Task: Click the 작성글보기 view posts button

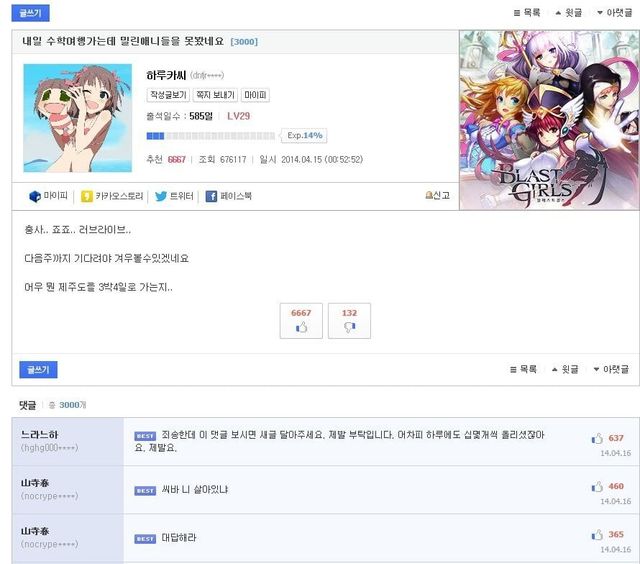Action: [168, 95]
